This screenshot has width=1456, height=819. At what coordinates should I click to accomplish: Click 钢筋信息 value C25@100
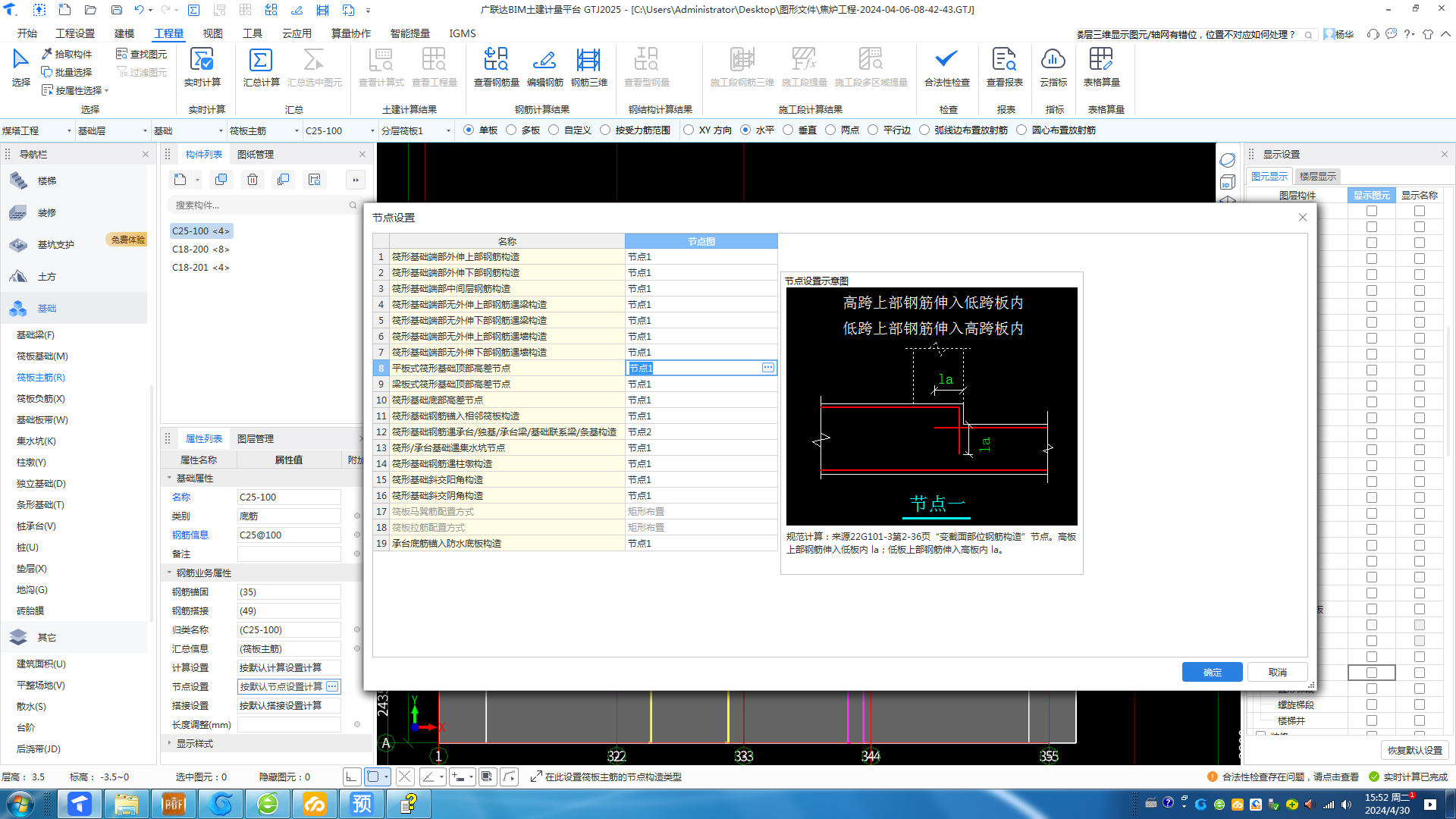288,535
